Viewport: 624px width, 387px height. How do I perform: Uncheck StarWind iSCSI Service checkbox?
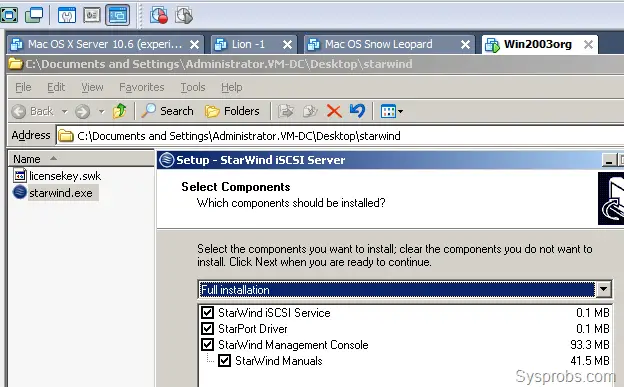tap(207, 313)
